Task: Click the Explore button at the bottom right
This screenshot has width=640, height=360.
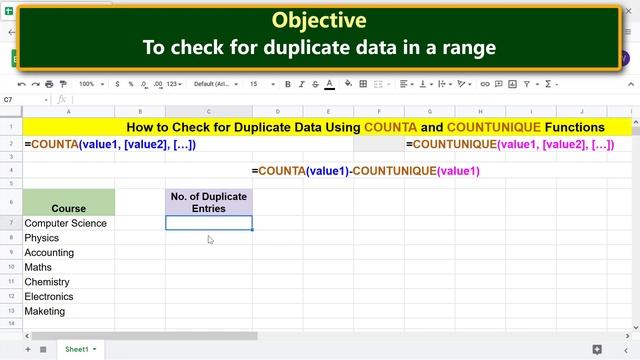Action: point(597,349)
